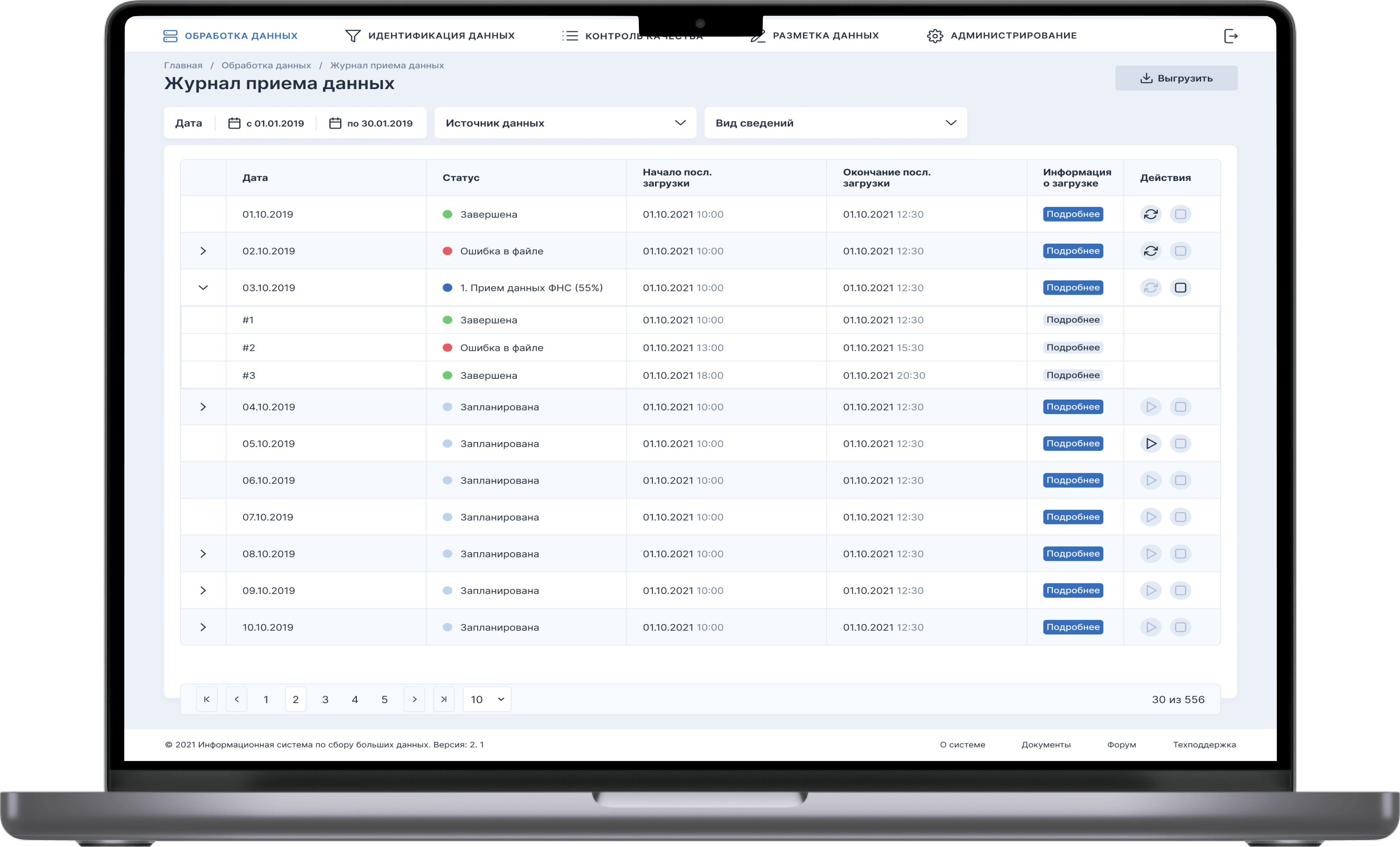The image size is (1400, 847).
Task: Collapse the expanded 03.10.2019 row
Action: pos(203,288)
